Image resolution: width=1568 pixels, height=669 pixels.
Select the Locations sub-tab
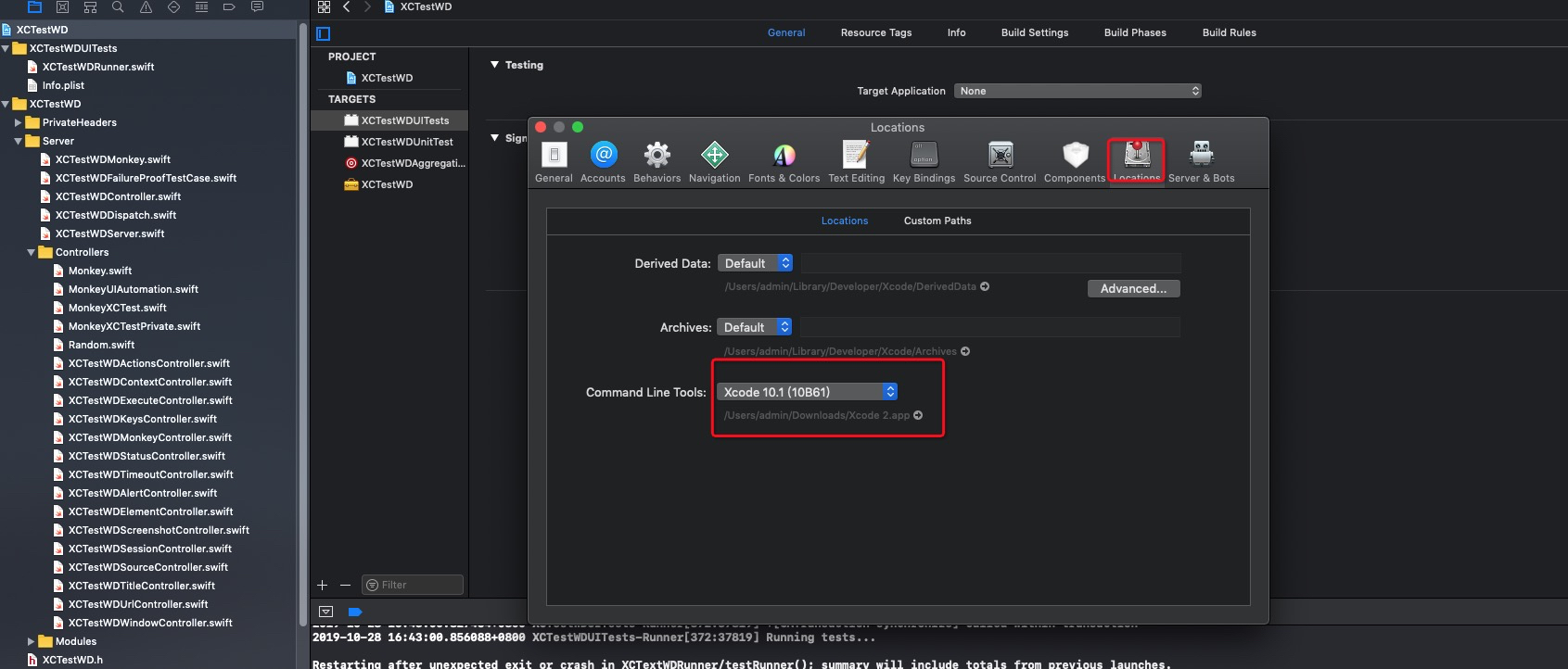coord(845,221)
